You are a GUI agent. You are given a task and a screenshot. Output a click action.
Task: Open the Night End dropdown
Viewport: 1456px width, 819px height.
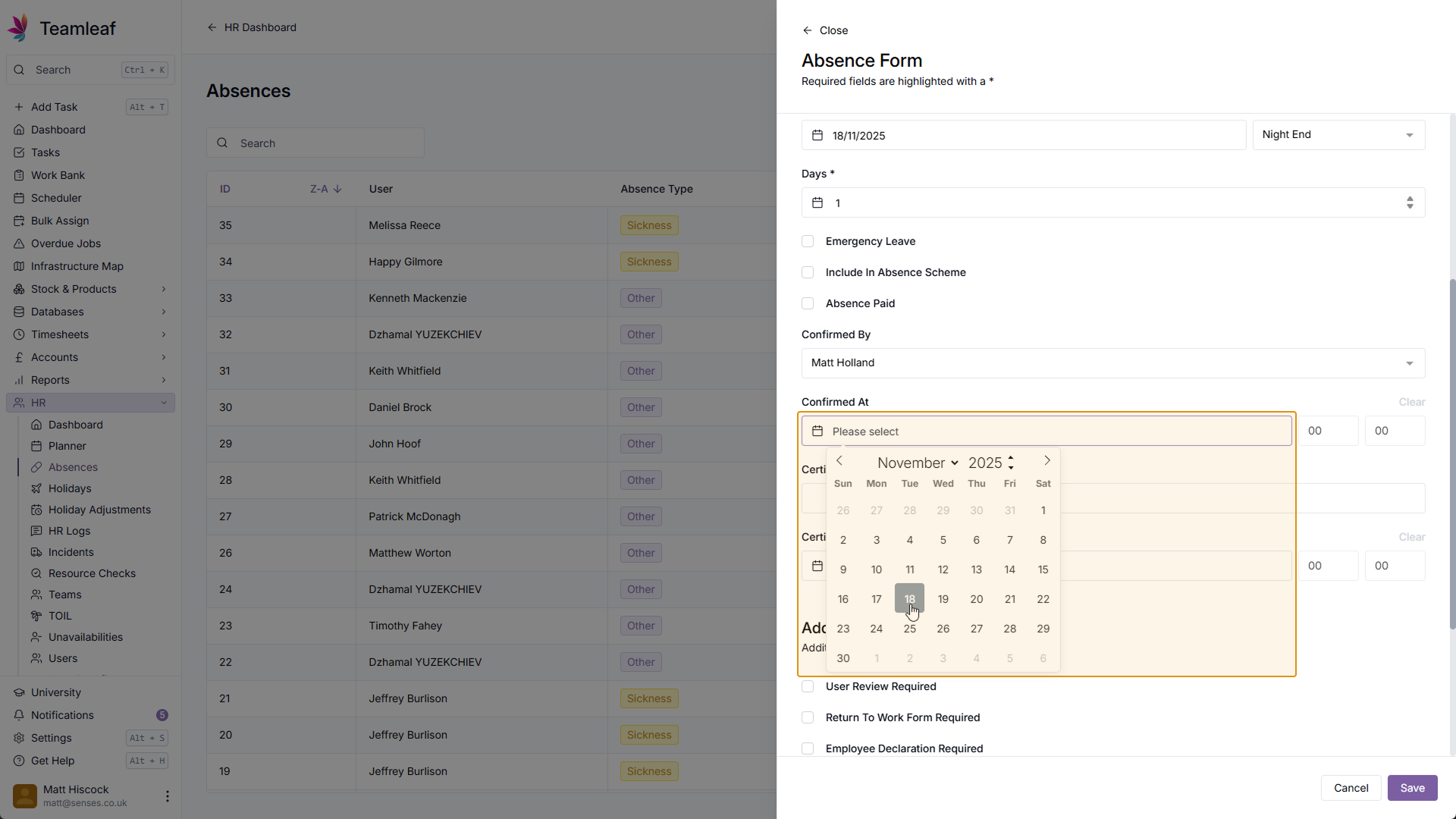coord(1338,135)
